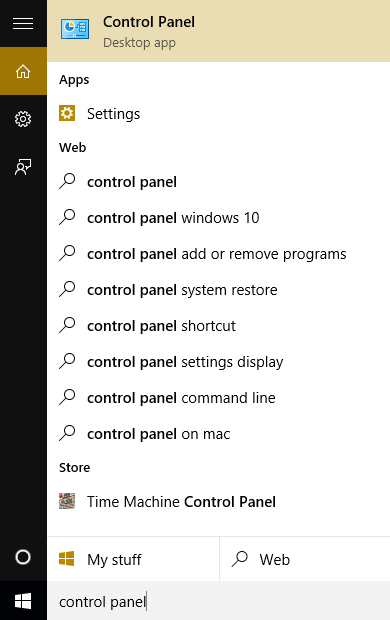
Task: Select 'control panel shortcut' suggestion
Action: [x=218, y=326]
